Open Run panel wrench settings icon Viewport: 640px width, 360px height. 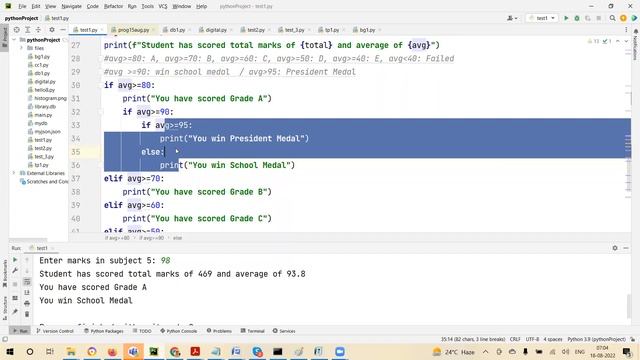[15, 270]
